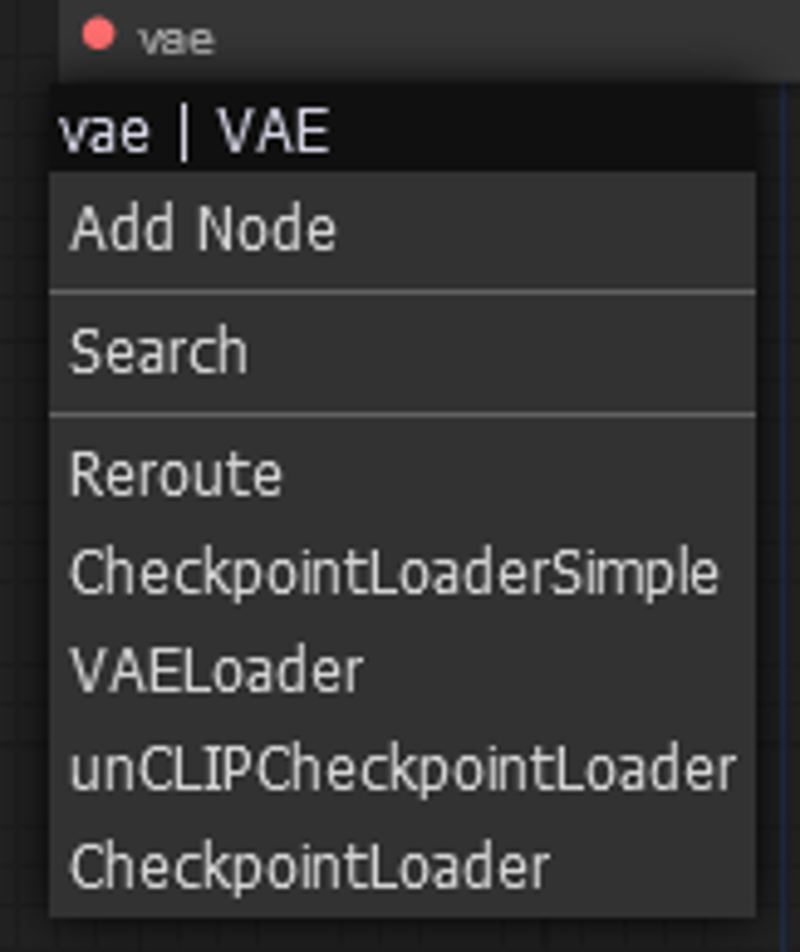Screen dimensions: 800x952
Task: Click the VAE type name in the title
Action: (274, 132)
